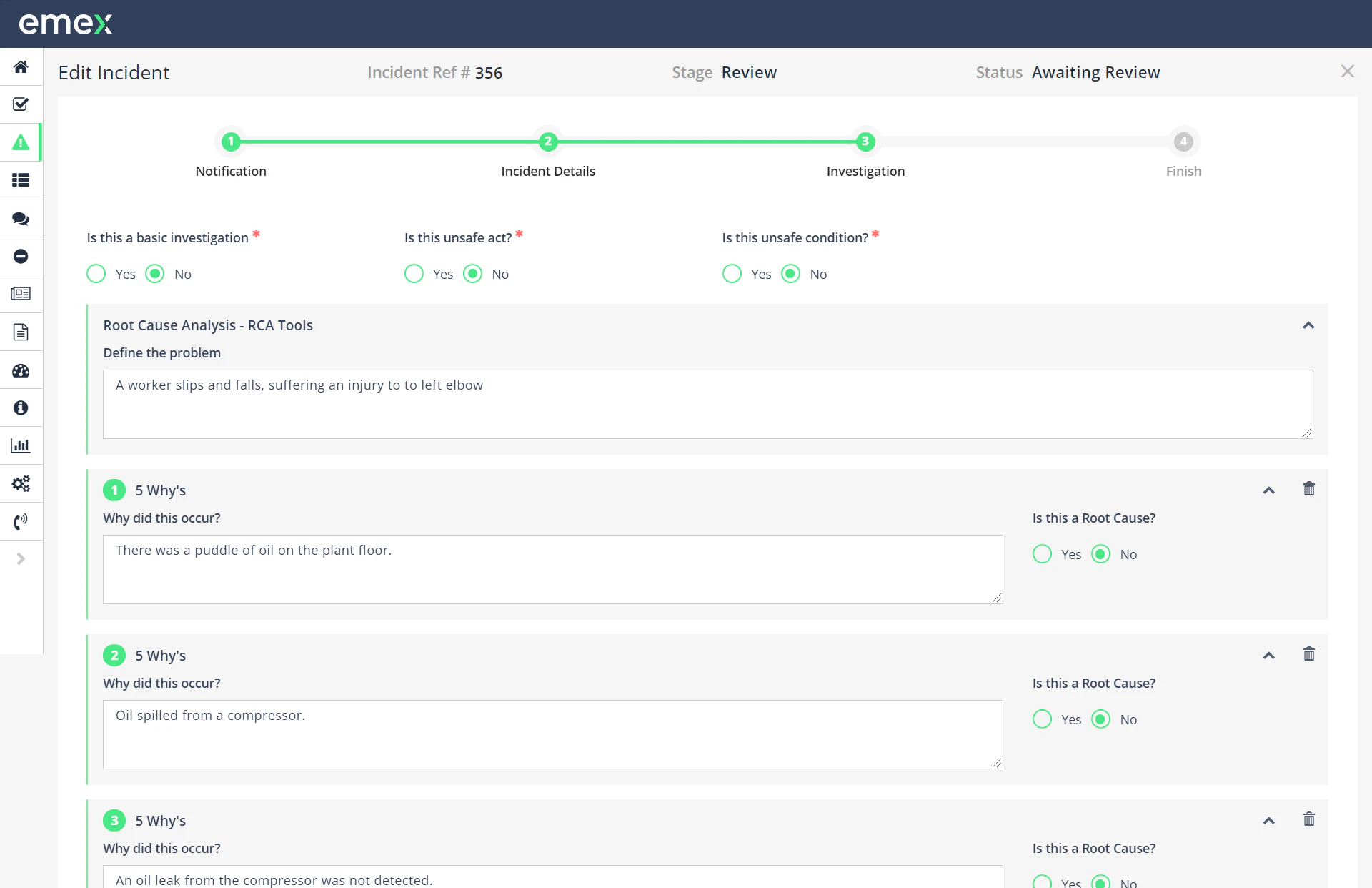Open the dashboard gauge sidebar icon
The image size is (1372, 888).
click(21, 370)
